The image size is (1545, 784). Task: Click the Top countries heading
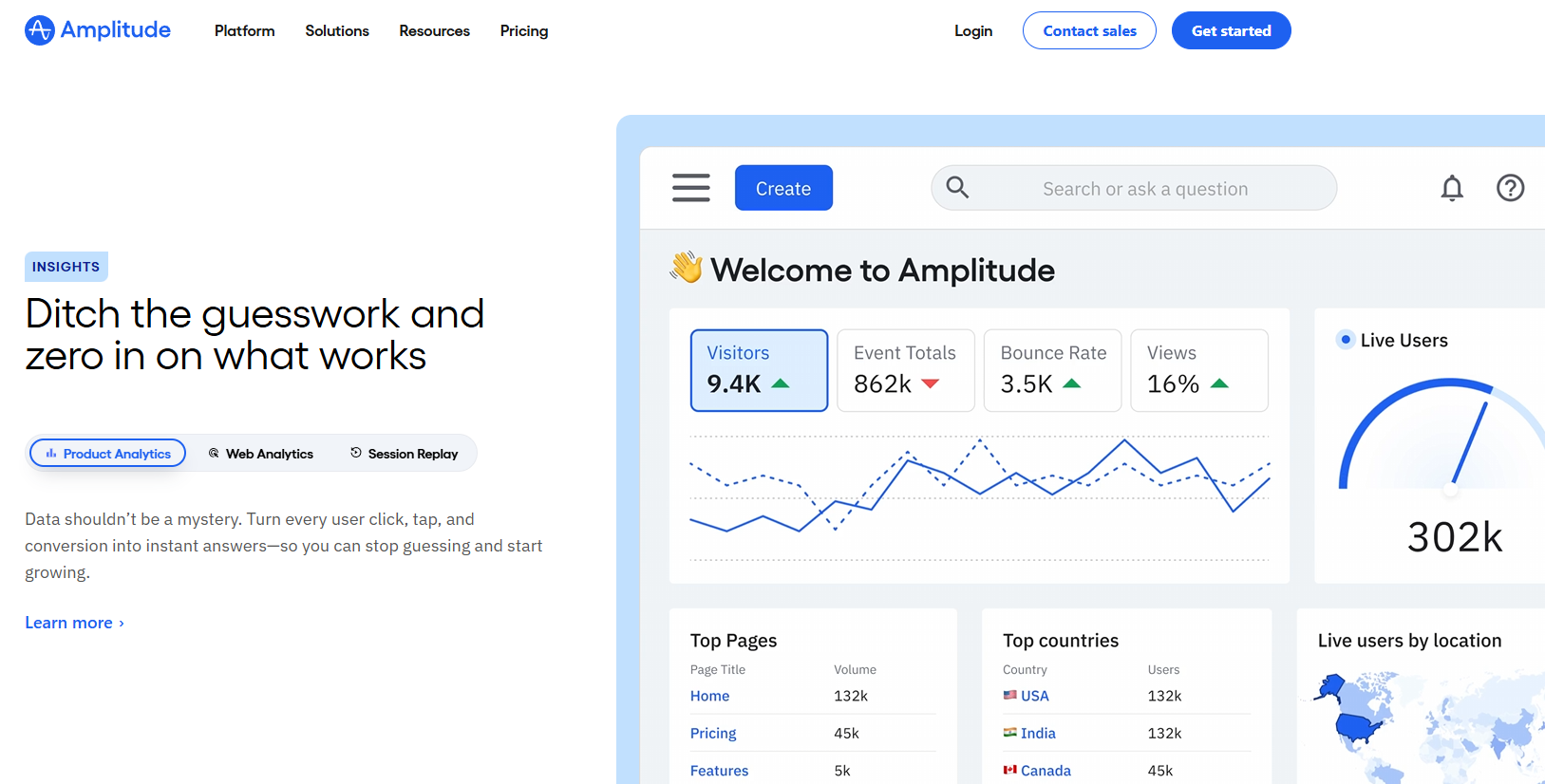[x=1061, y=641]
